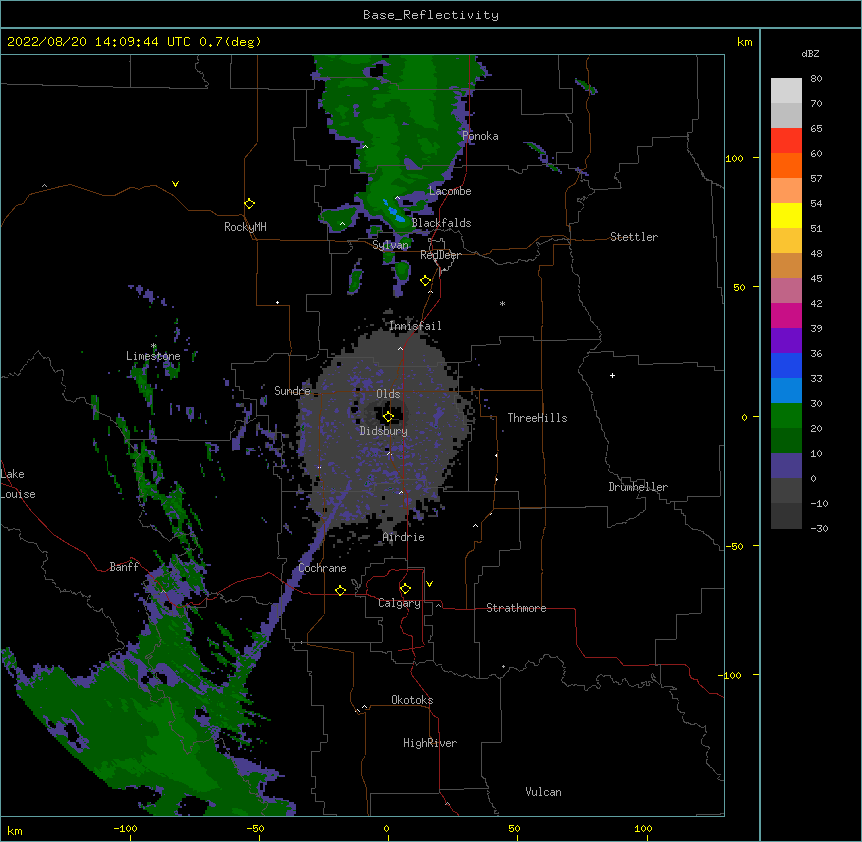The height and width of the screenshot is (842, 862).
Task: Click the Drumheller label
Action: tap(638, 487)
